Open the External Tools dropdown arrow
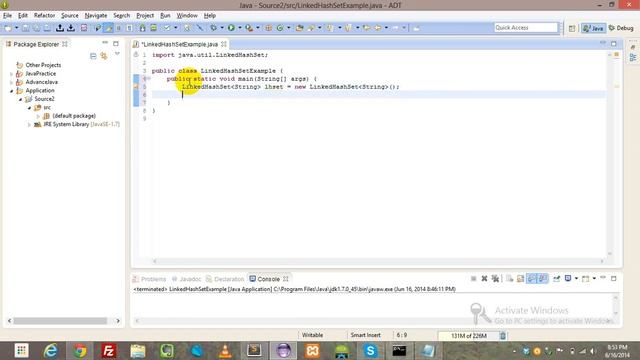The height and width of the screenshot is (360, 640). 258,28
